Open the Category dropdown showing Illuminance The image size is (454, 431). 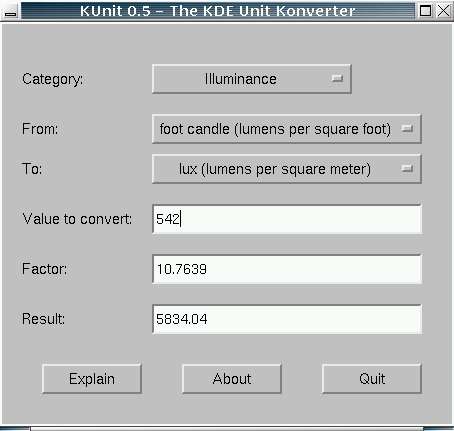pos(252,79)
